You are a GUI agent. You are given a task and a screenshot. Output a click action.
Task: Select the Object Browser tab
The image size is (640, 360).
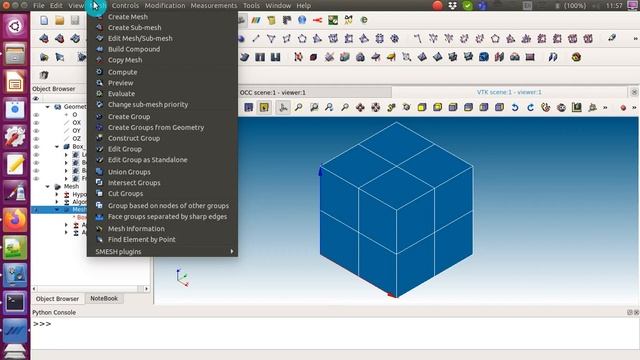pos(57,299)
